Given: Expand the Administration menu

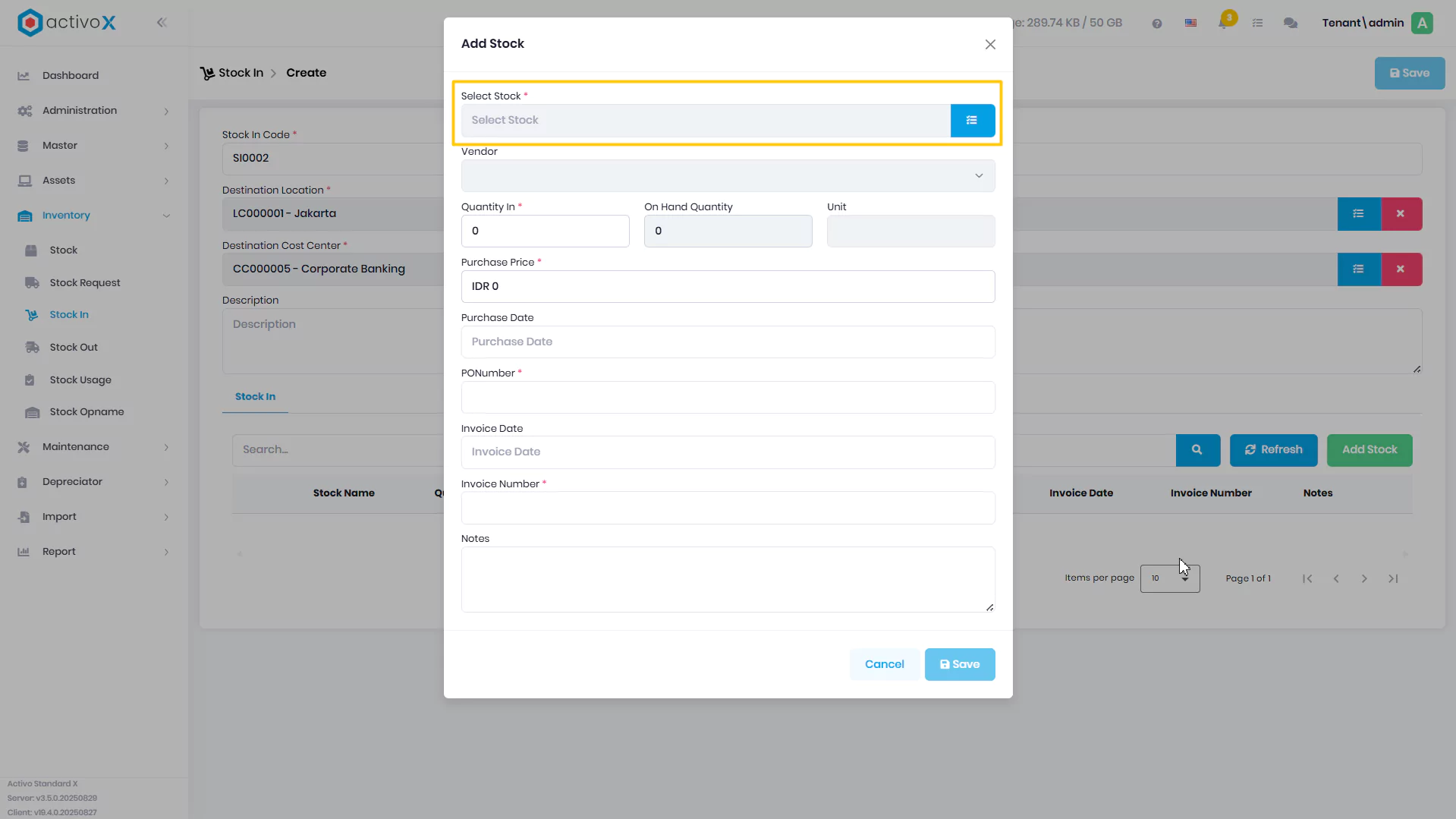Looking at the screenshot, I should (x=93, y=111).
